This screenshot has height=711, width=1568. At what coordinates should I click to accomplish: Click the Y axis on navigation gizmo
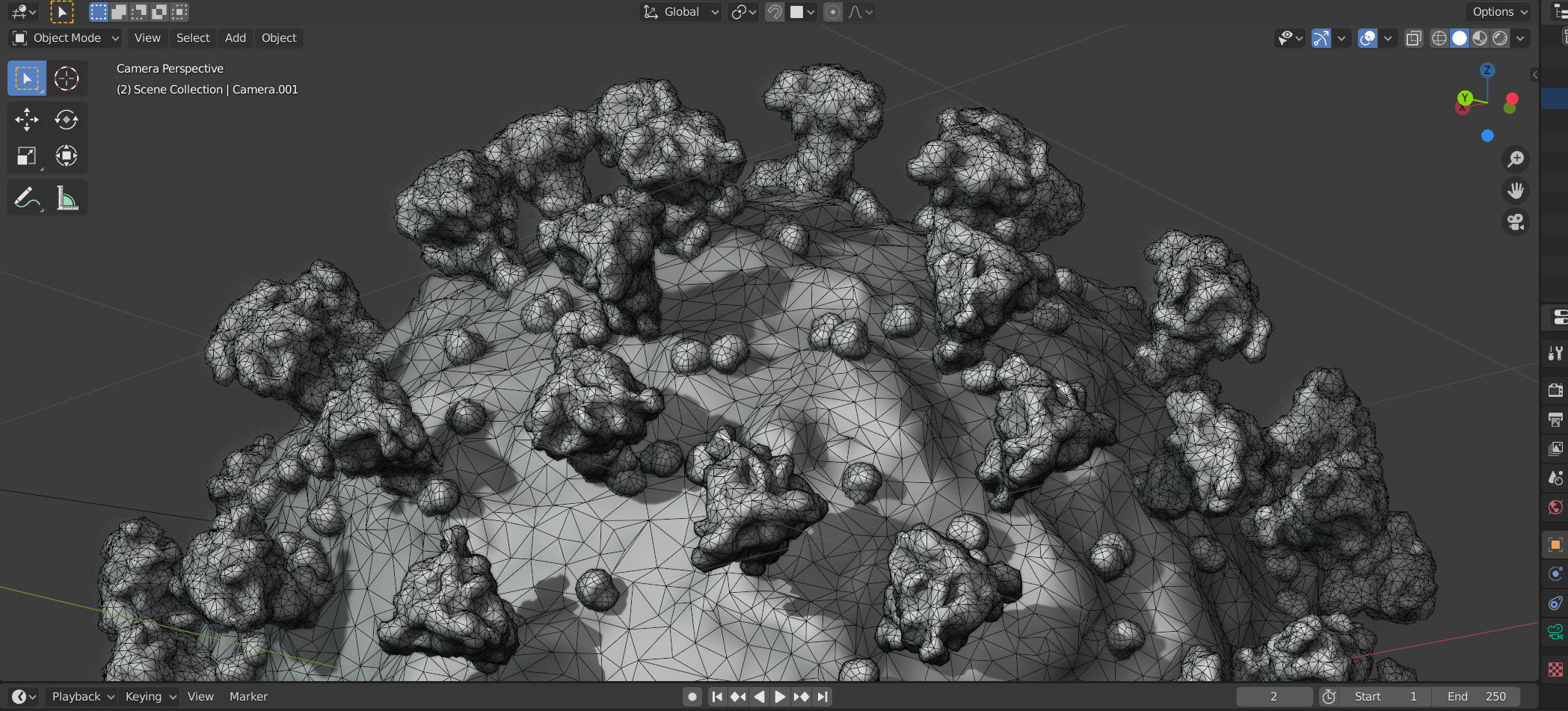coord(1465,97)
